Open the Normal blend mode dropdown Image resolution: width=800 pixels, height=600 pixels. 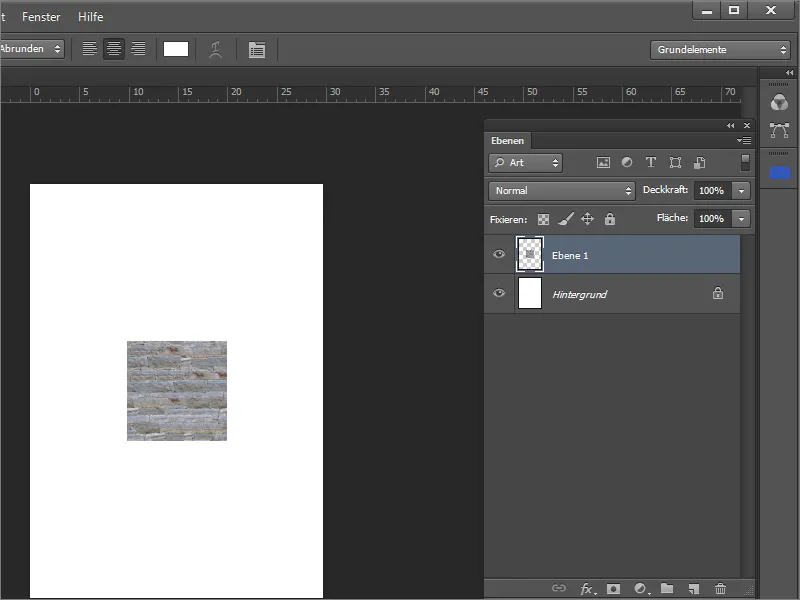click(x=562, y=191)
